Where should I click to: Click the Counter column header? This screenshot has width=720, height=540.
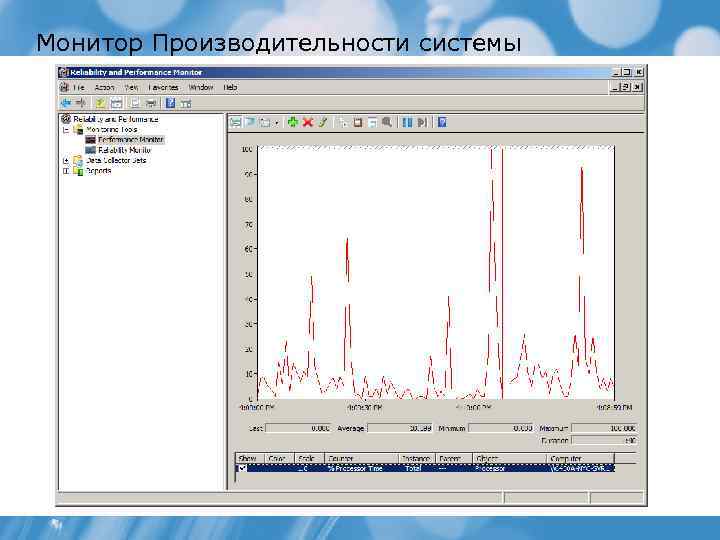click(x=362, y=458)
